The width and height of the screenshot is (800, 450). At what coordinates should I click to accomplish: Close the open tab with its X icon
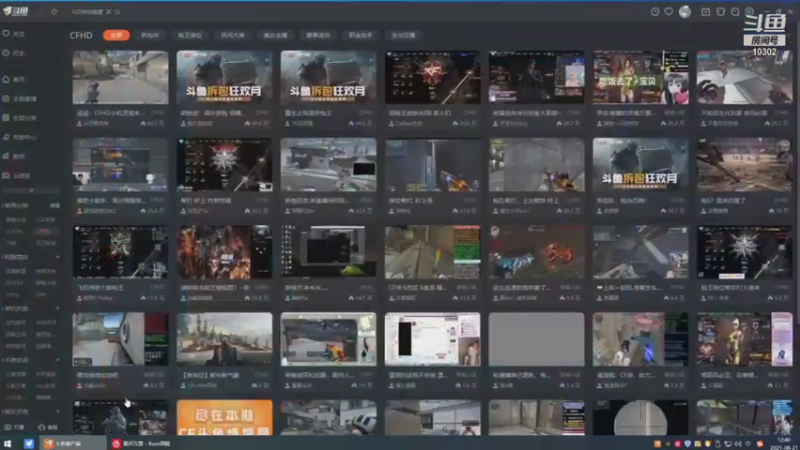tap(109, 12)
